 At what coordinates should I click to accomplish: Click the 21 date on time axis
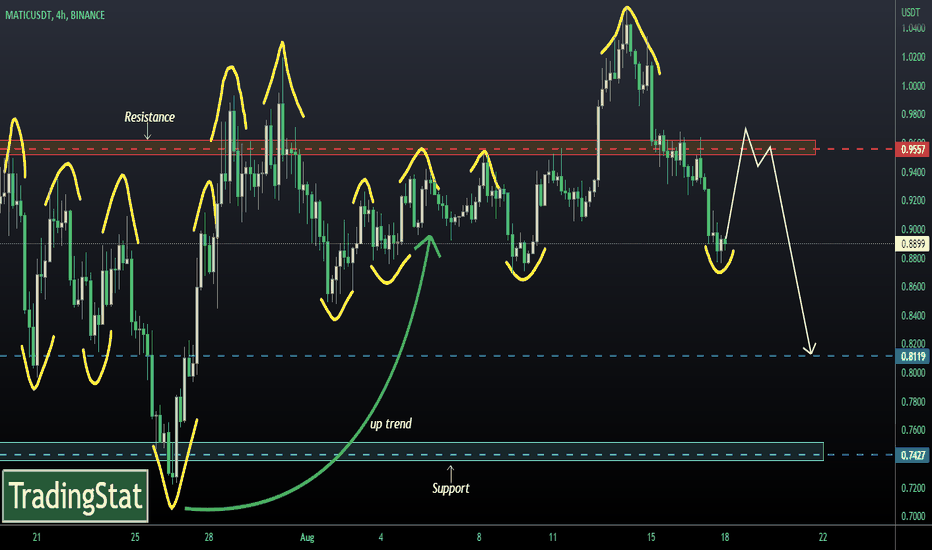(x=37, y=538)
